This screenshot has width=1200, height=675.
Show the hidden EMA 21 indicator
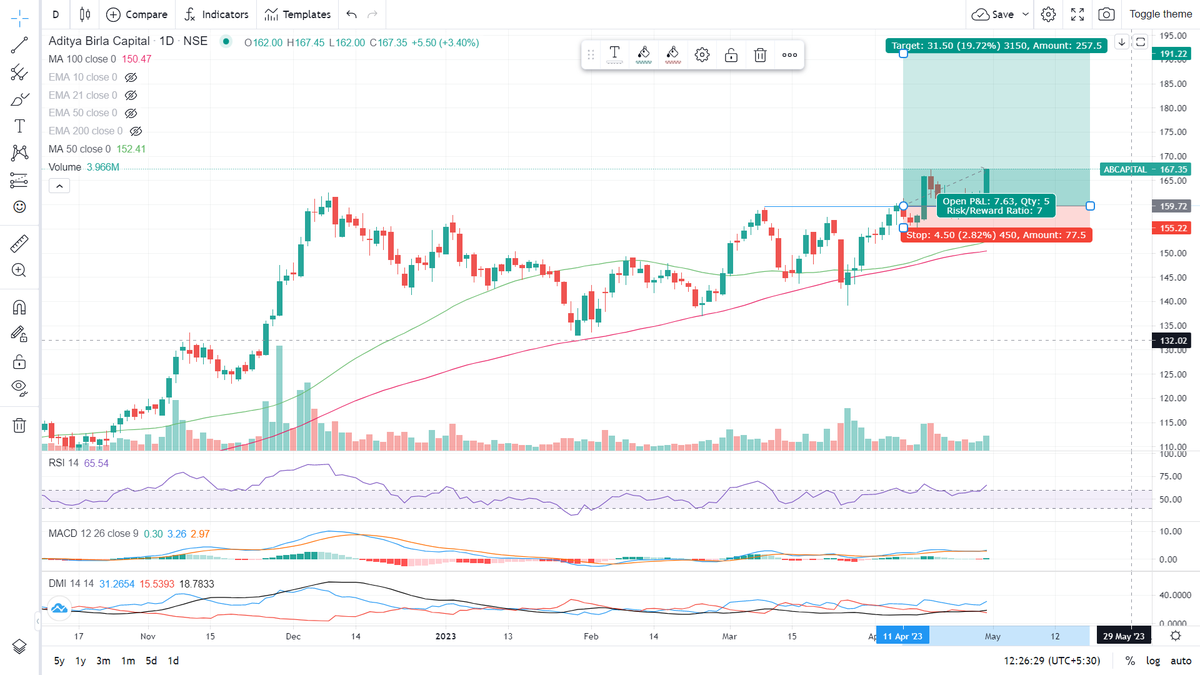(130, 95)
